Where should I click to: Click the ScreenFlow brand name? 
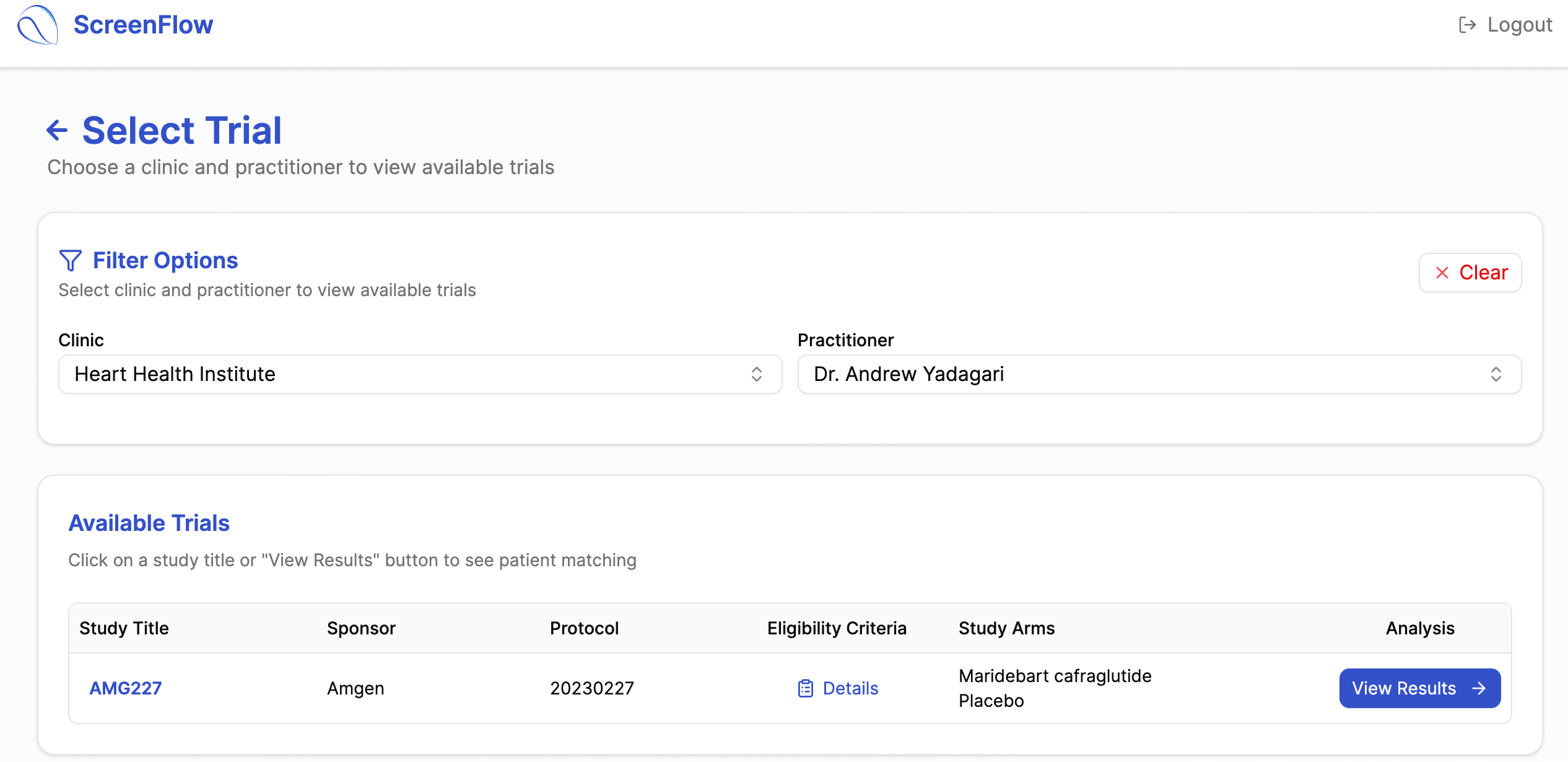click(x=143, y=25)
